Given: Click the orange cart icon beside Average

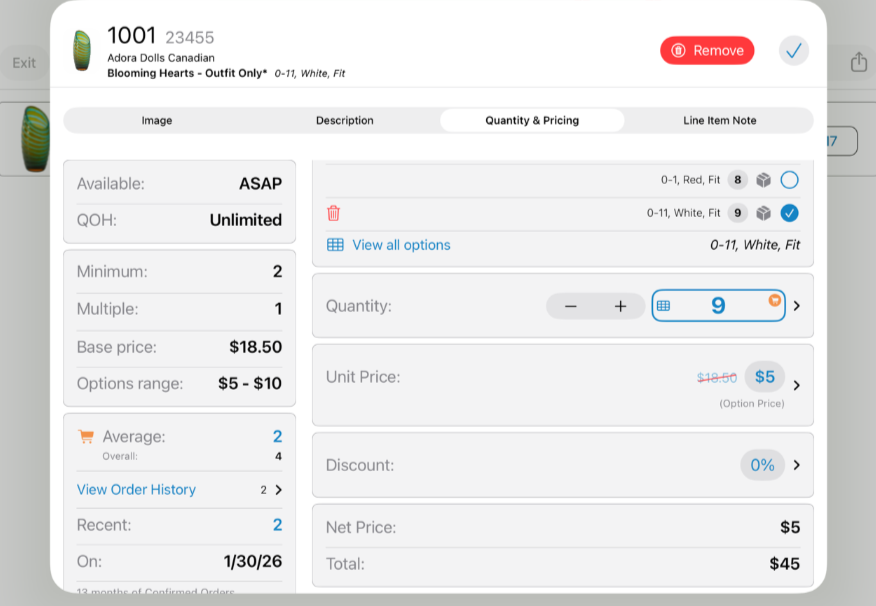Looking at the screenshot, I should [x=86, y=437].
